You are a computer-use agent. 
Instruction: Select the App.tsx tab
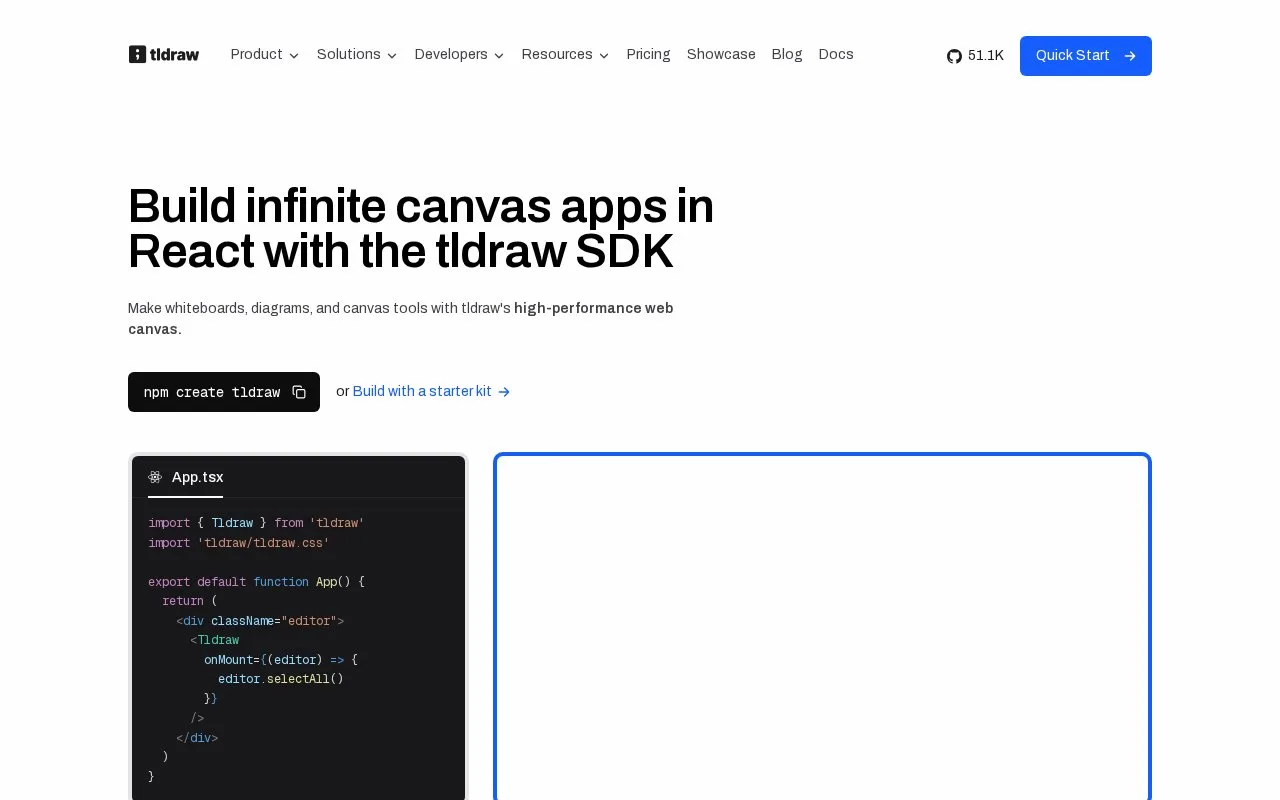pyautogui.click(x=186, y=477)
